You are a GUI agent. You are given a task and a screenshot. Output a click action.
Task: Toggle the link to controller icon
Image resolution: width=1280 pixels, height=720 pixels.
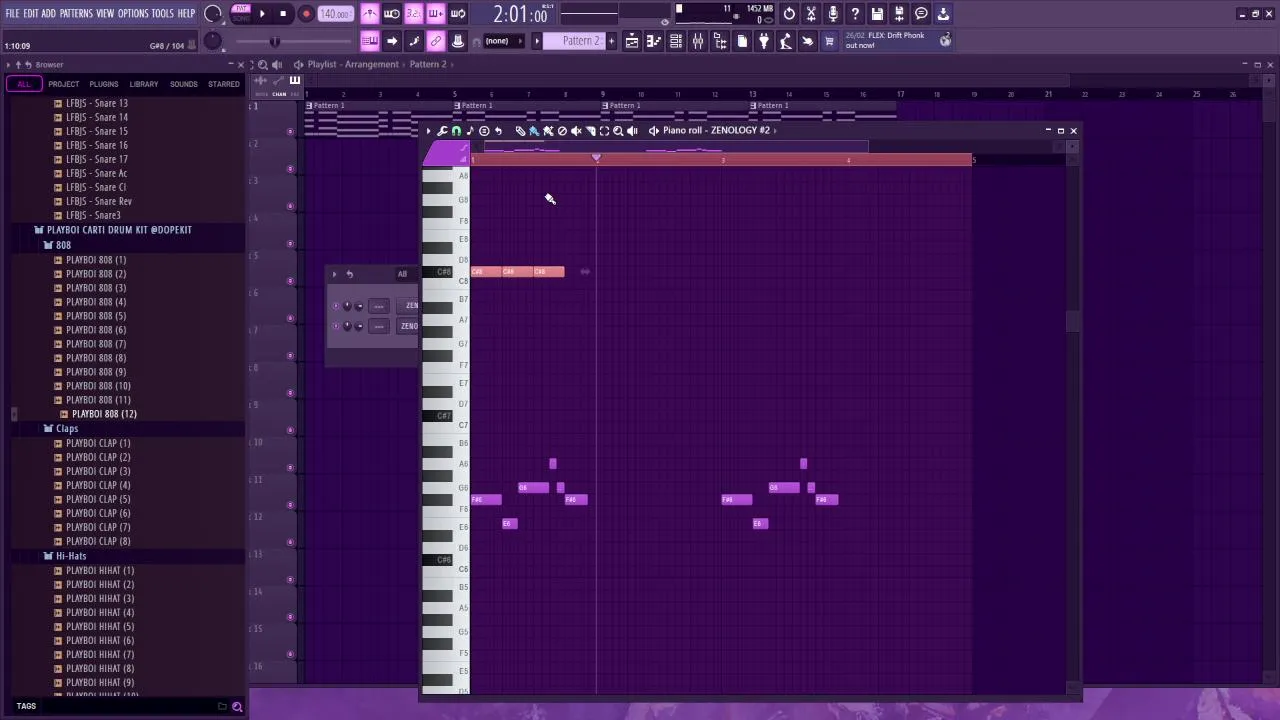[436, 41]
